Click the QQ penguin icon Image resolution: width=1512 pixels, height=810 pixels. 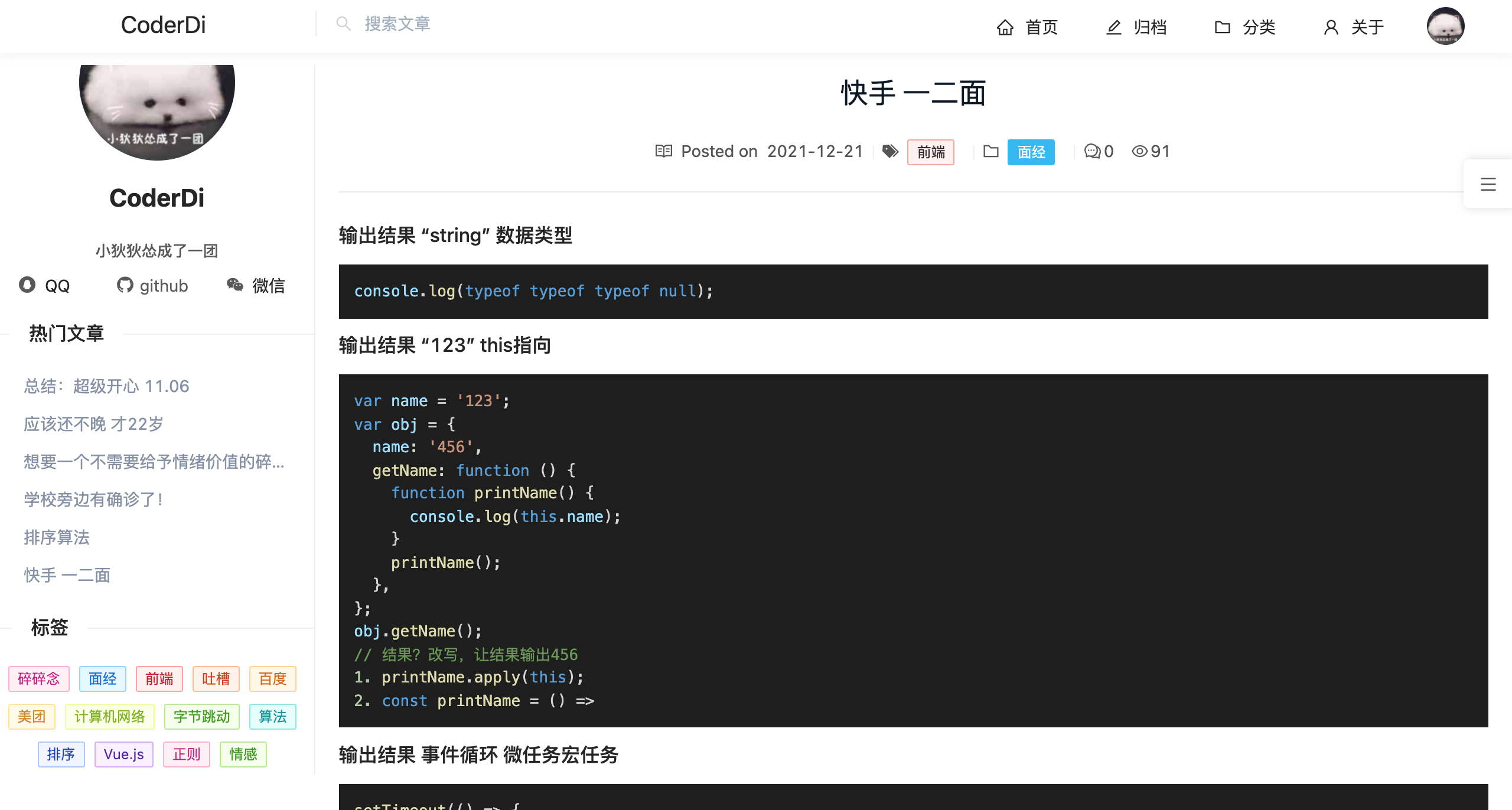point(27,285)
